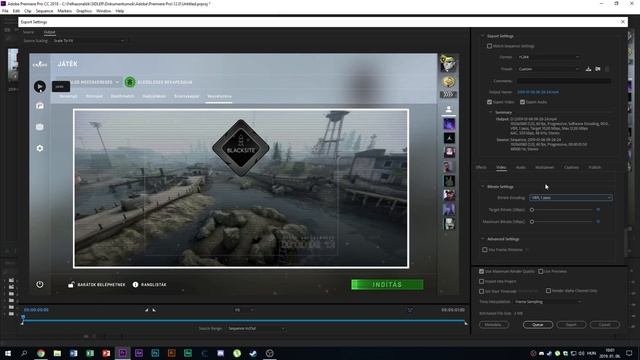Screen dimensions: 640x360
Task: Click the aspect ratio correction icon below preview
Action: coord(410,310)
